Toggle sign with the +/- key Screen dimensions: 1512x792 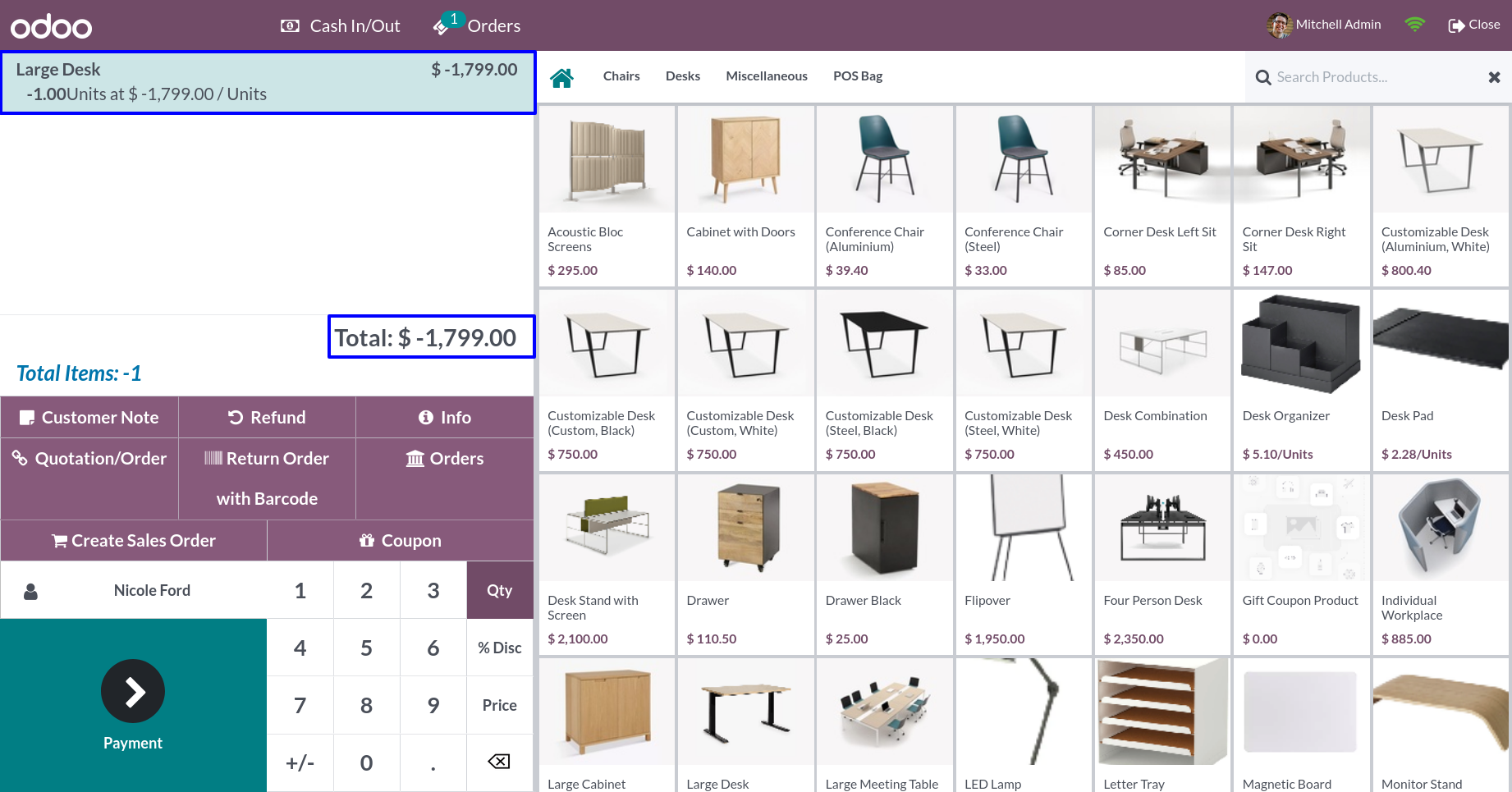[x=300, y=763]
